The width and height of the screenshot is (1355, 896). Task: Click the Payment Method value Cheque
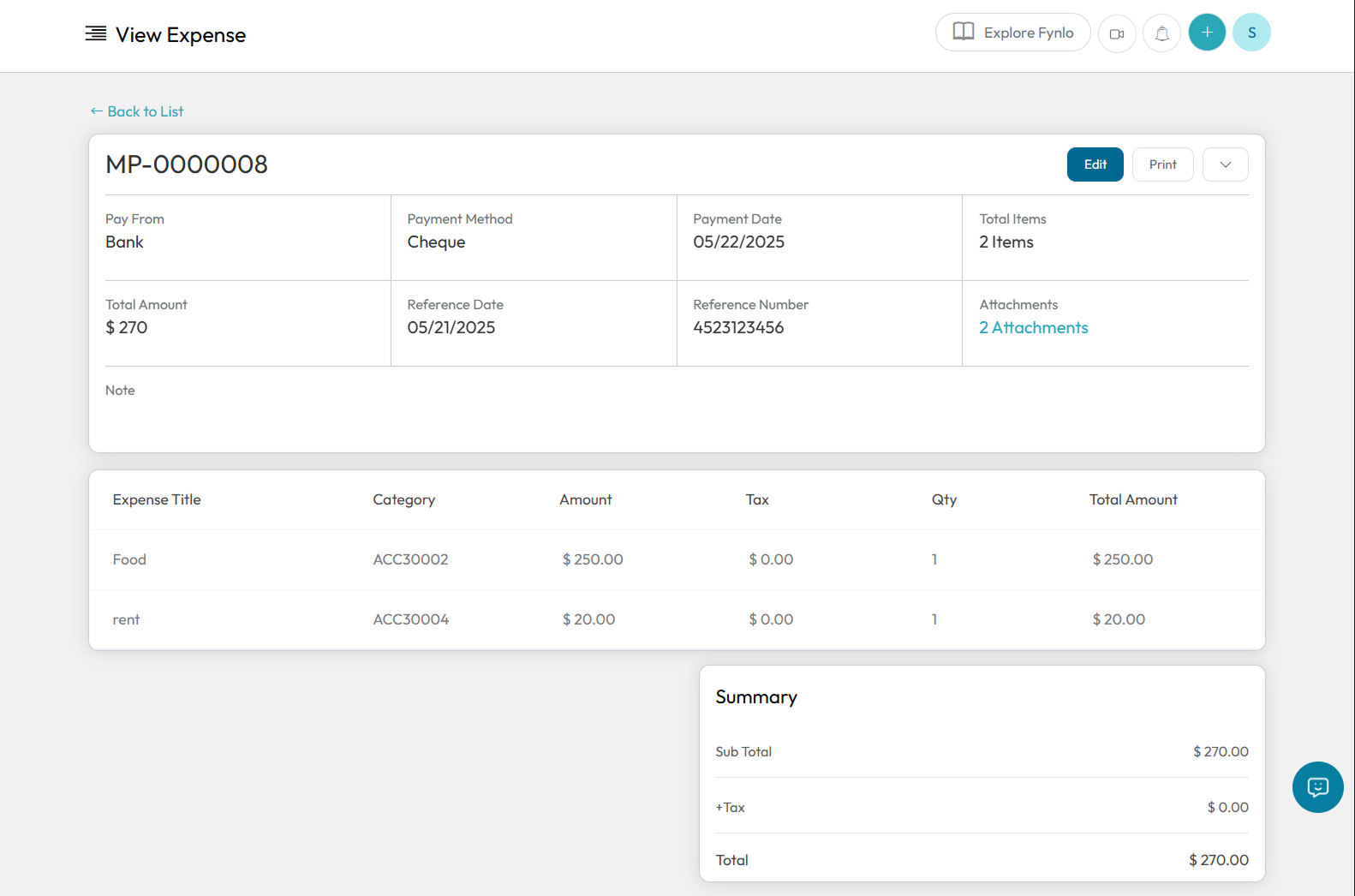436,242
